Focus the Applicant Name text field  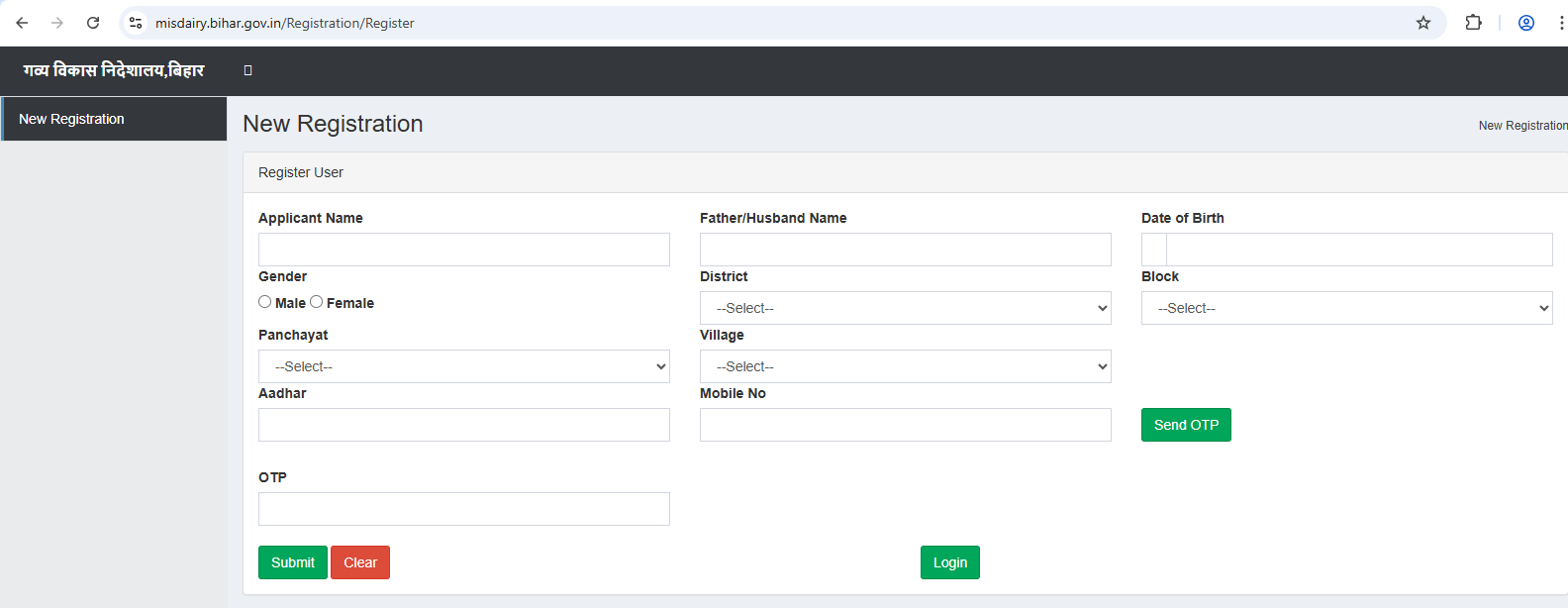(x=463, y=250)
